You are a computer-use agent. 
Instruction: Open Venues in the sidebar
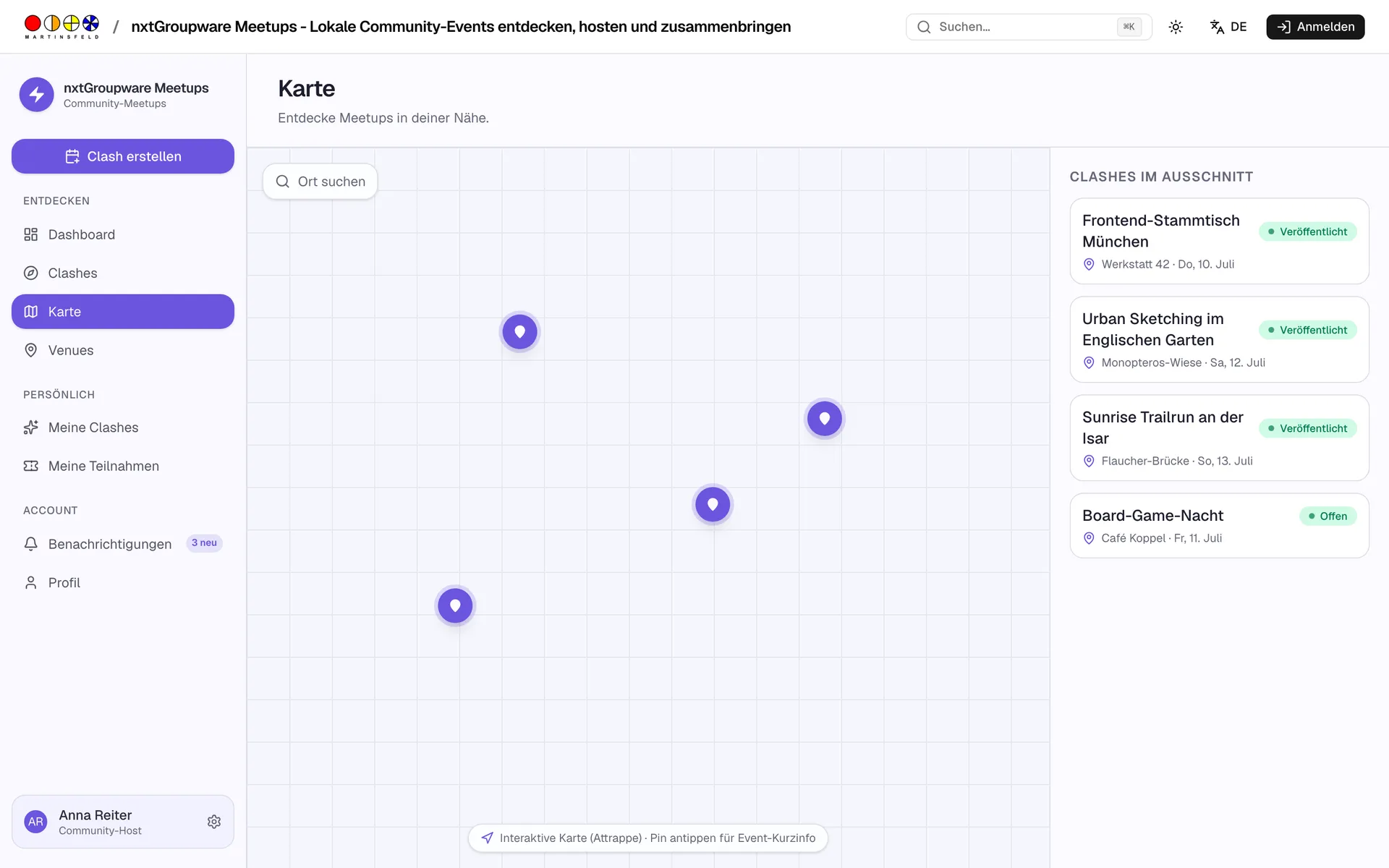coord(123,350)
